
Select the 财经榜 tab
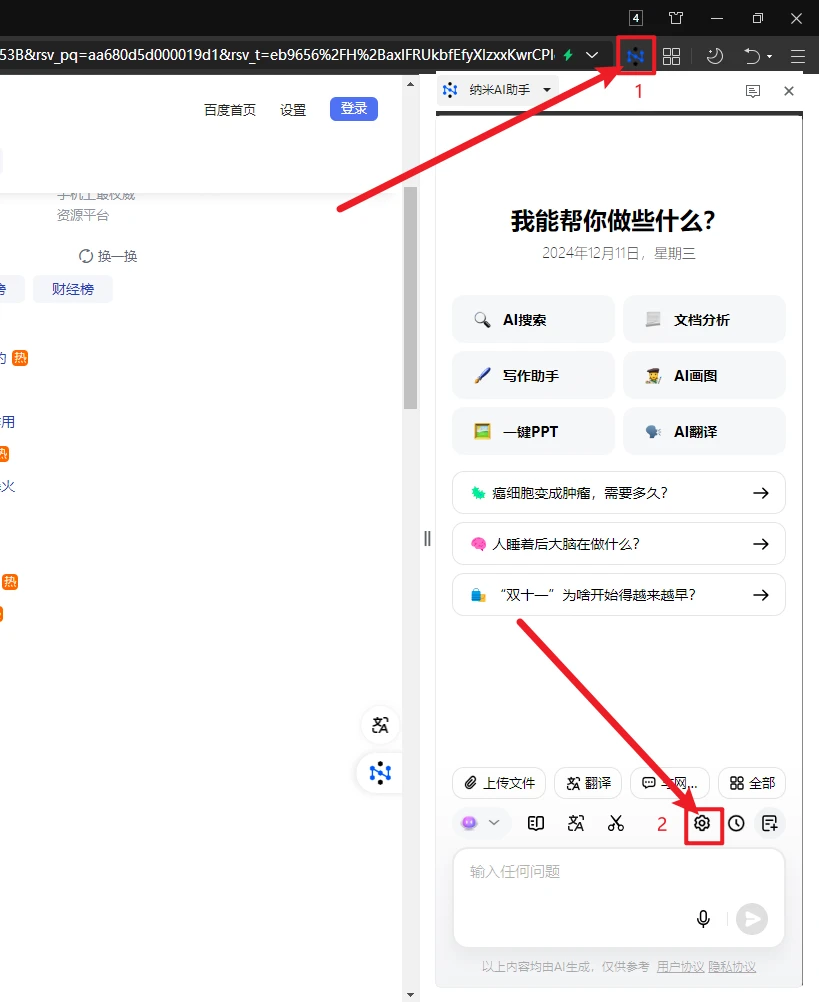pos(73,289)
